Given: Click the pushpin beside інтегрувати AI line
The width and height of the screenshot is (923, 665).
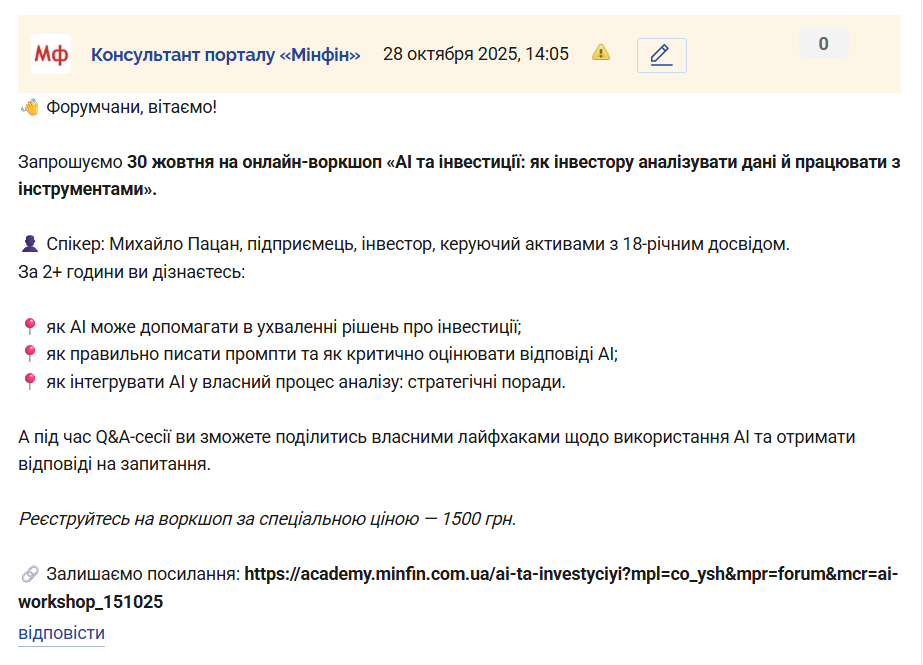Looking at the screenshot, I should pyautogui.click(x=29, y=381).
